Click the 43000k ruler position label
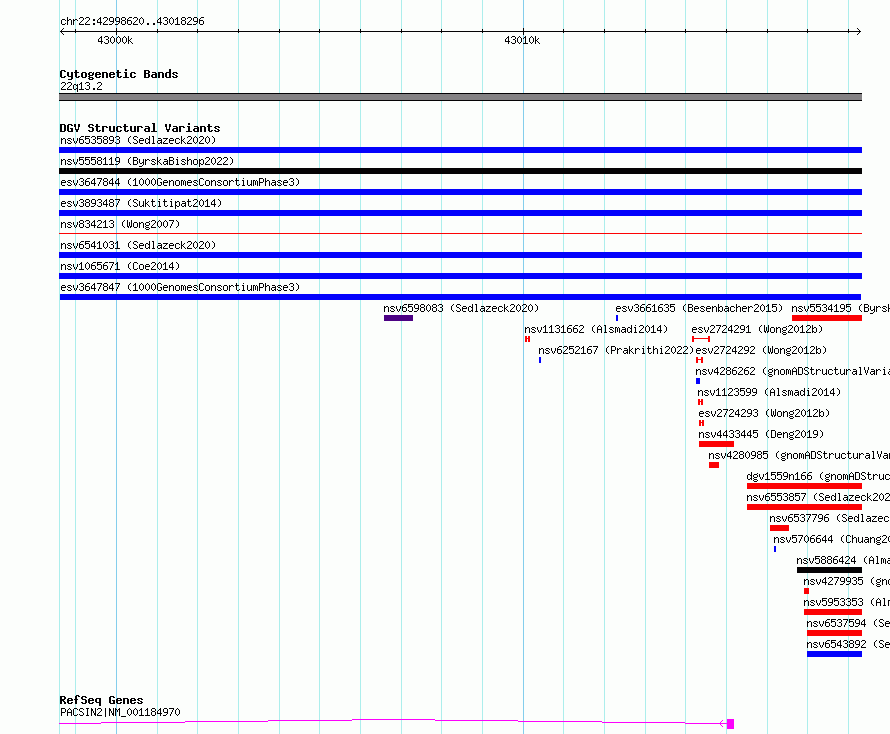The height and width of the screenshot is (734, 890). (115, 41)
